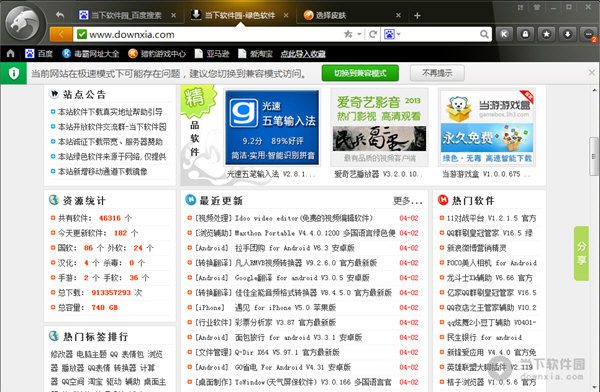The image size is (600, 392).
Task: Click the K toolbar button
Action: (504, 34)
